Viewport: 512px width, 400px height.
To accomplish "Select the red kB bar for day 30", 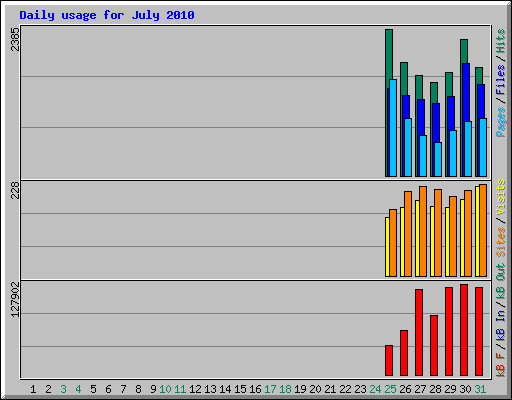I will pos(464,330).
